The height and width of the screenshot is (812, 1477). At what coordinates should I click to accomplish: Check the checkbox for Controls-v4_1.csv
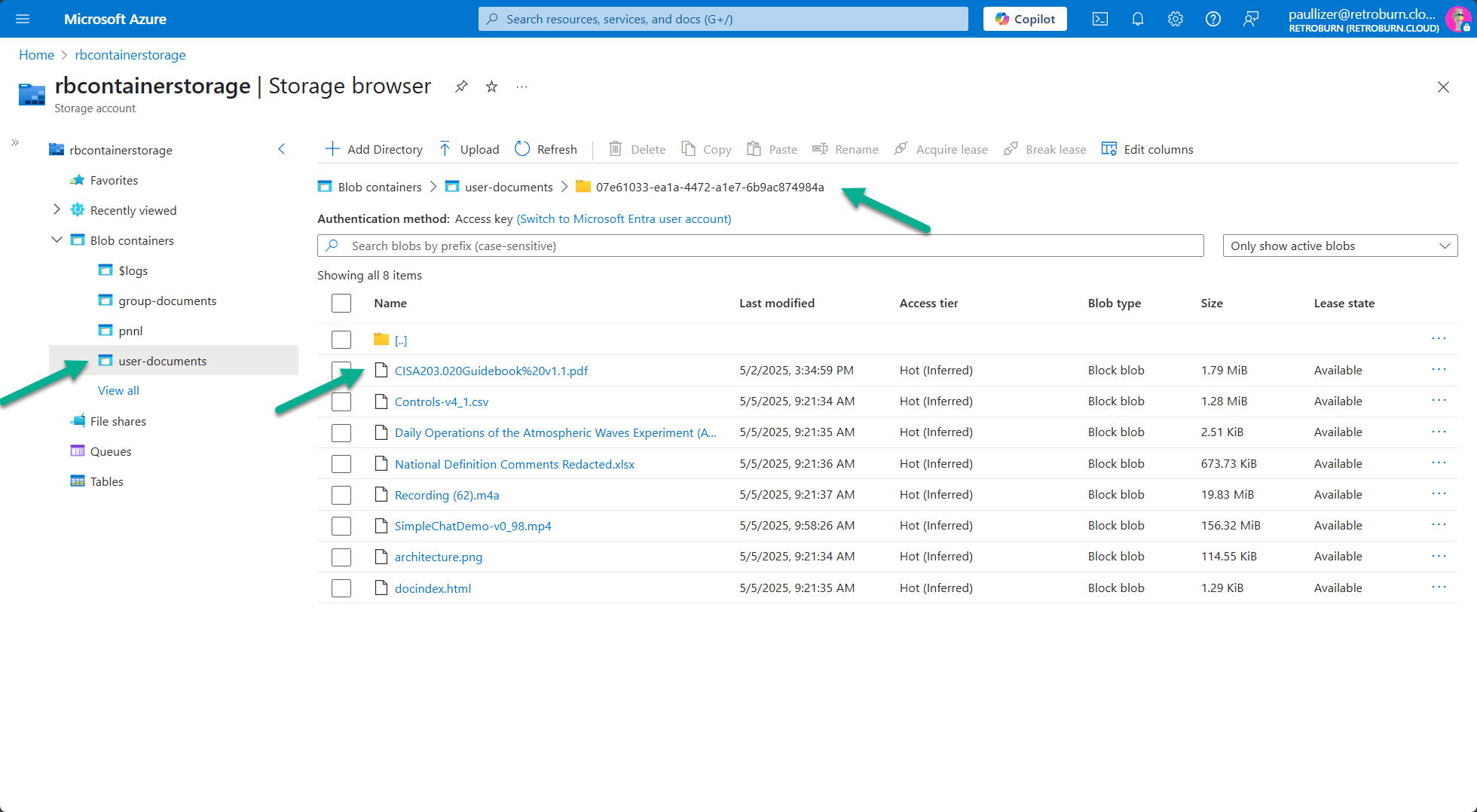(341, 401)
